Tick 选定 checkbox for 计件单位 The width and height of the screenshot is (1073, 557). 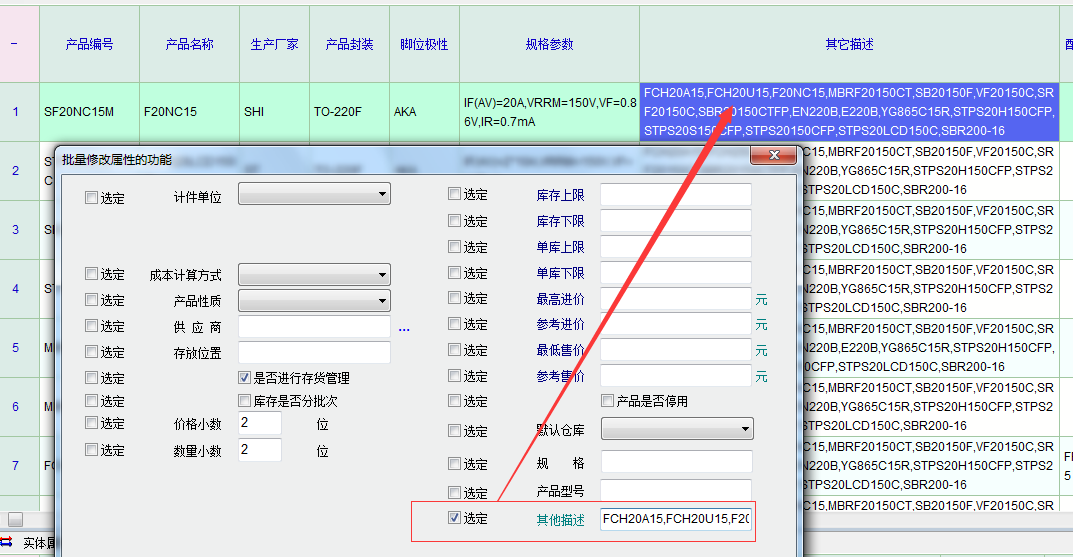(x=92, y=198)
